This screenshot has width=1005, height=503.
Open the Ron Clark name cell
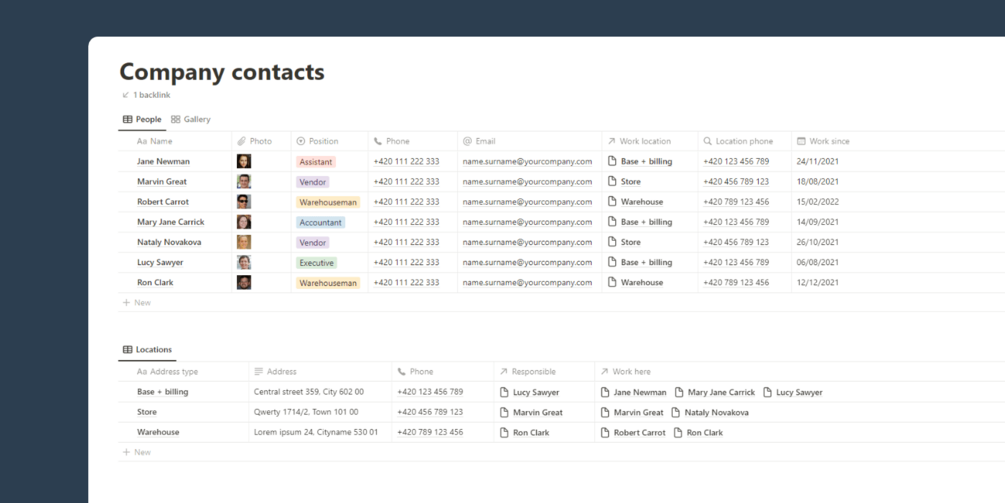(155, 283)
